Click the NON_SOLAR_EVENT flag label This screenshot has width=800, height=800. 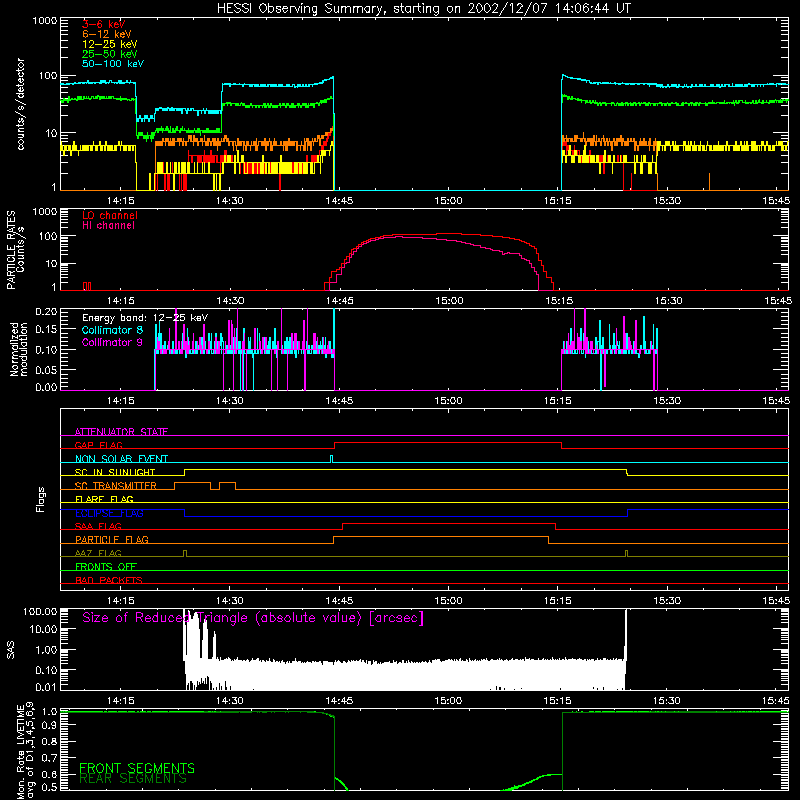[x=121, y=459]
